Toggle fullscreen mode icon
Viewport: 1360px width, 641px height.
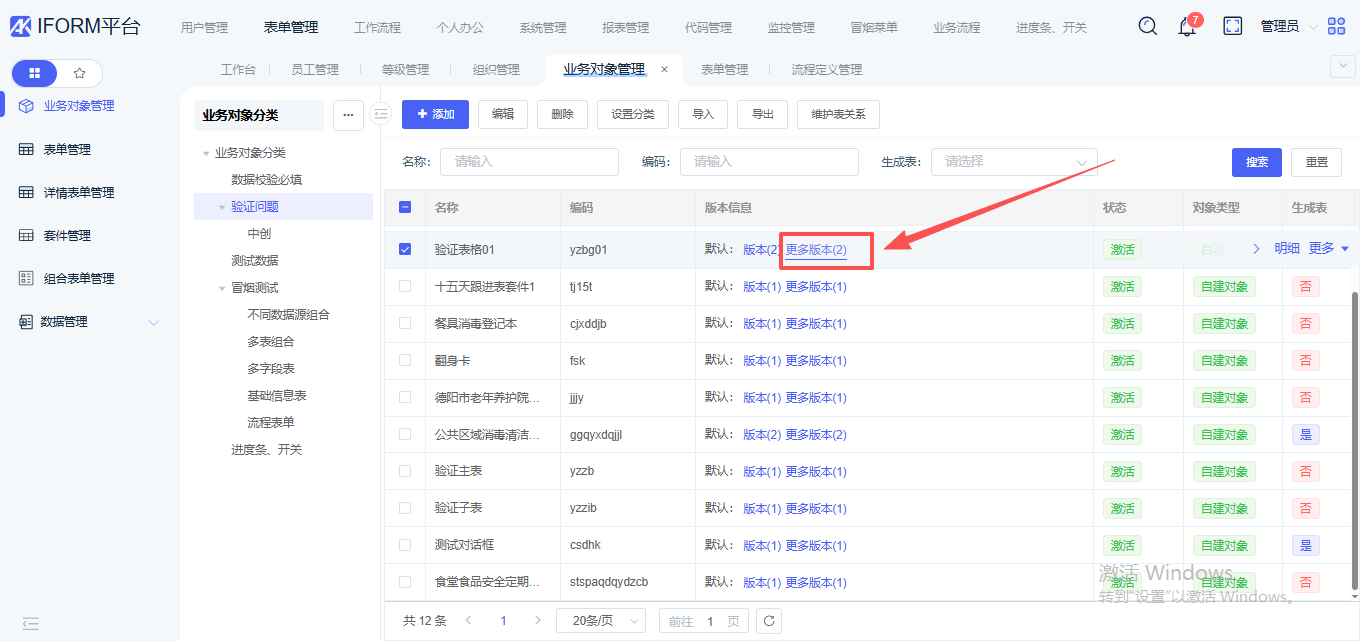click(1233, 26)
